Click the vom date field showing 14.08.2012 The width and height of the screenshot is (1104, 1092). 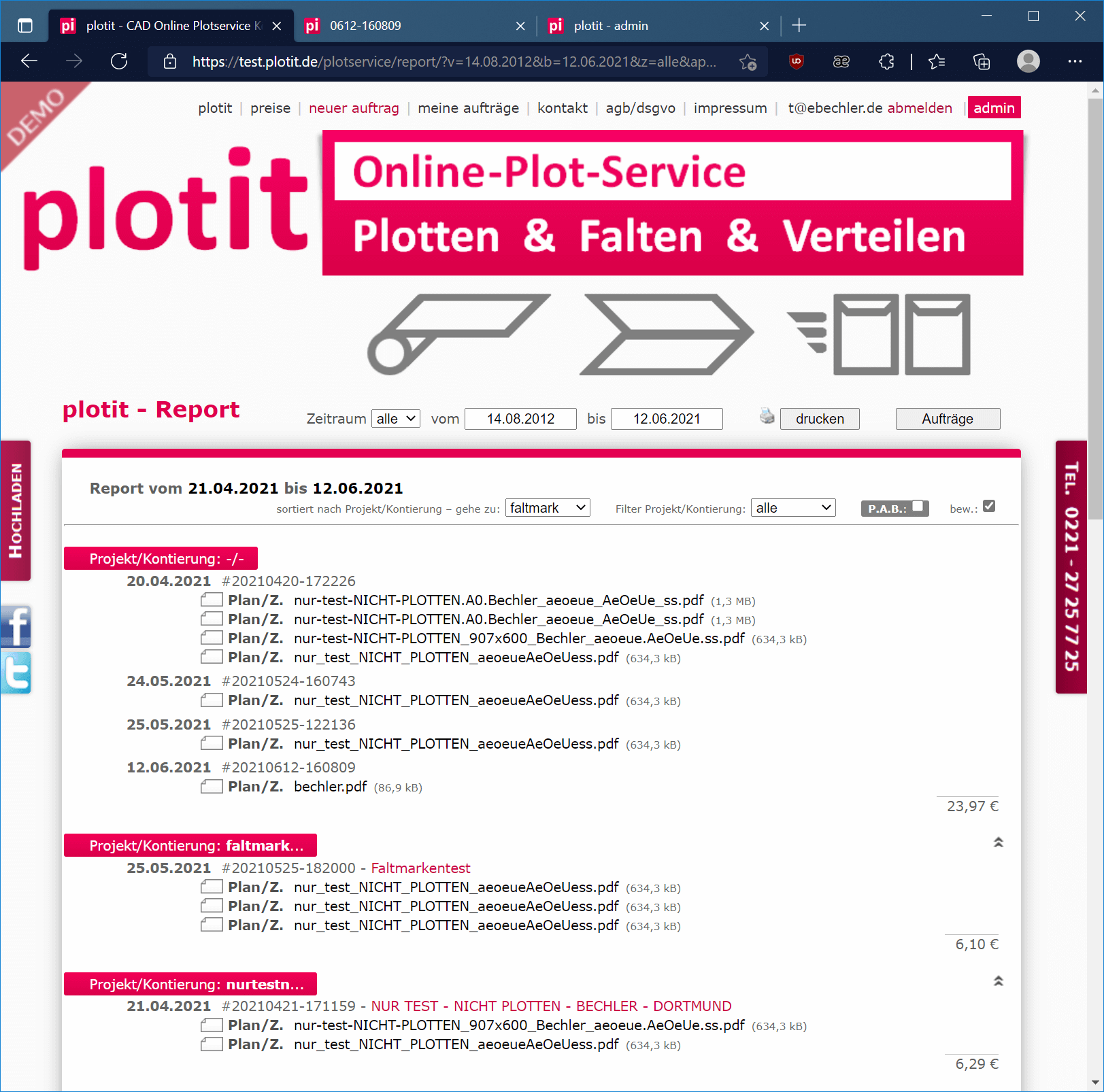(520, 418)
